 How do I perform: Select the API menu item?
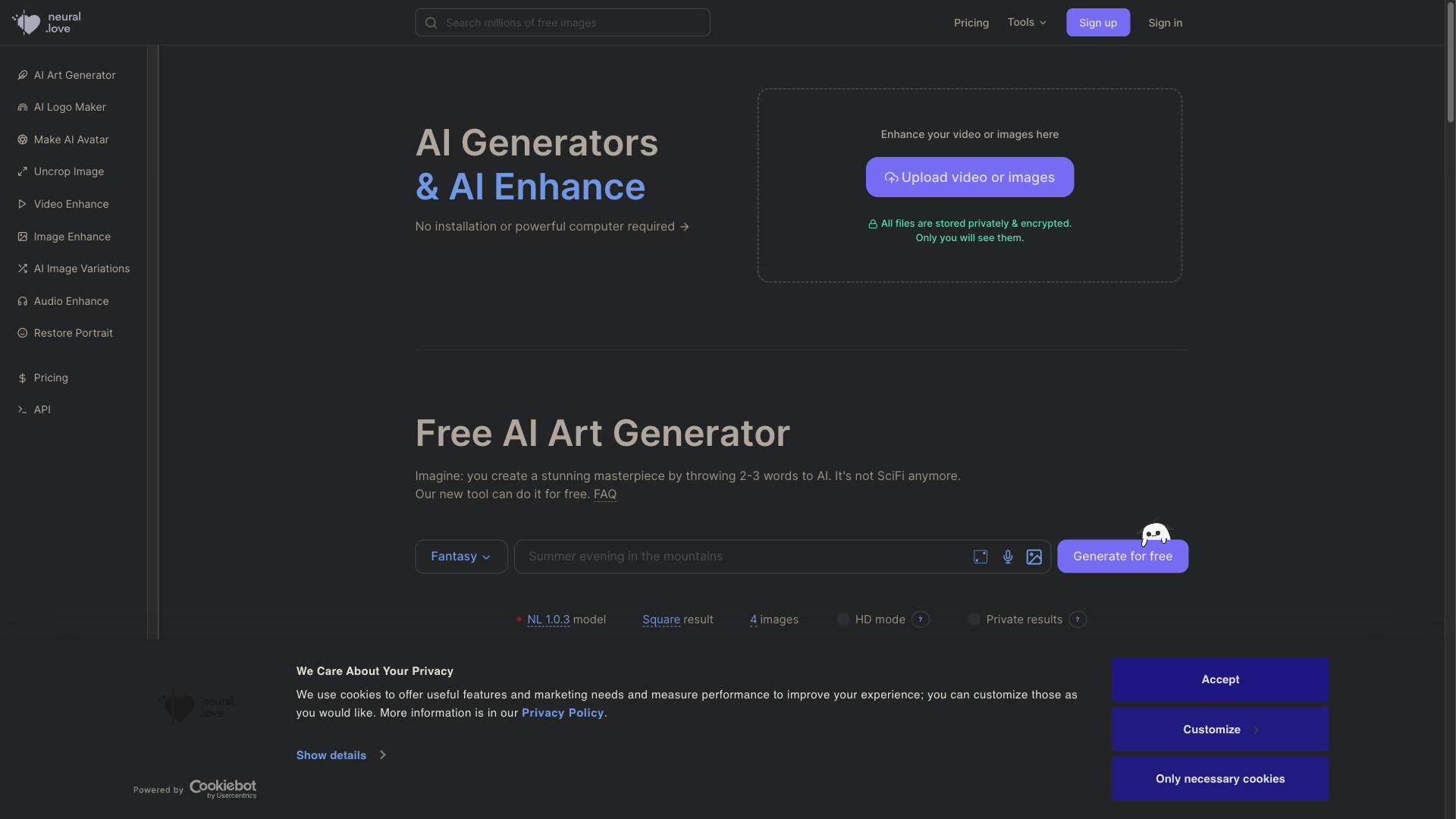pyautogui.click(x=41, y=409)
